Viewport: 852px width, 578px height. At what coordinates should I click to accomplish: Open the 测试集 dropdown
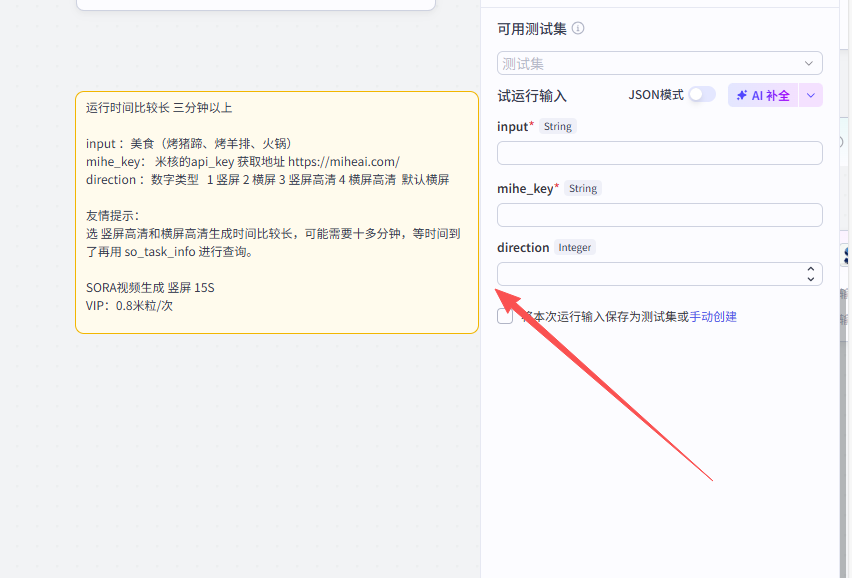[x=659, y=63]
